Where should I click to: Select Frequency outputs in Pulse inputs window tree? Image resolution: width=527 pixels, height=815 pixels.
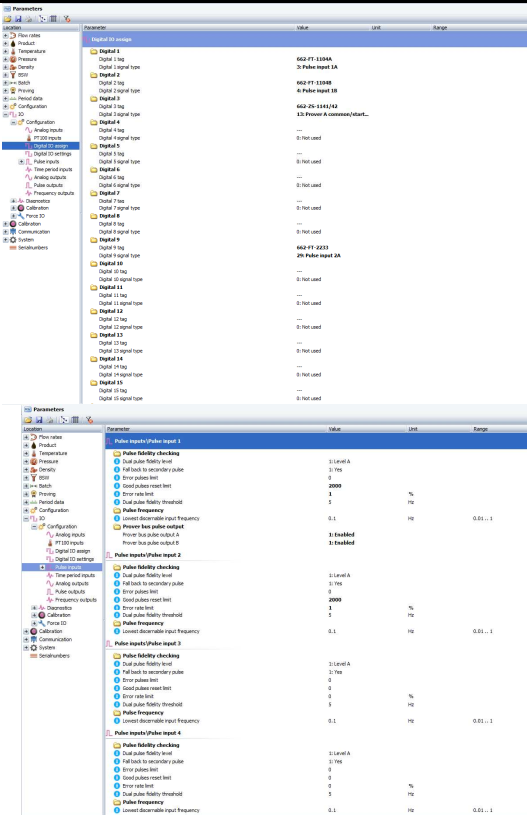pos(76,600)
